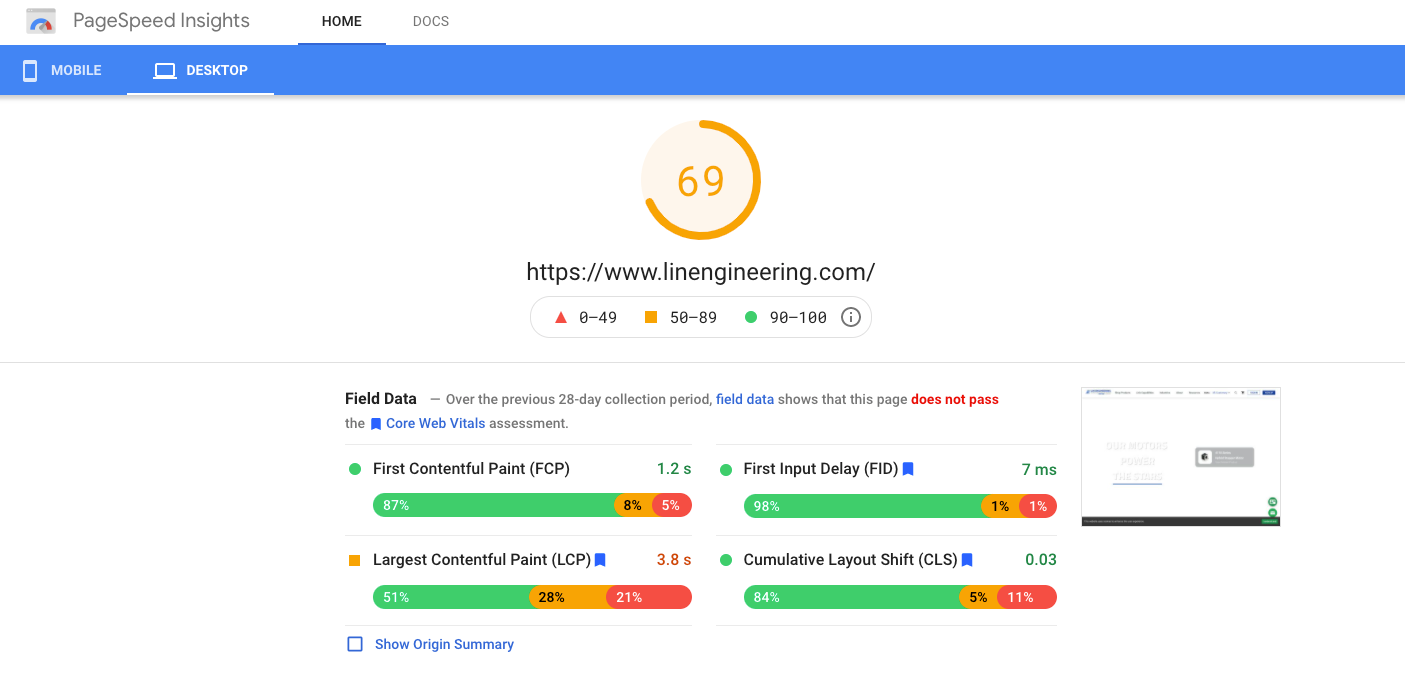The width and height of the screenshot is (1405, 673).
Task: Click the bookmark icon next to LCP
Action: click(x=600, y=560)
